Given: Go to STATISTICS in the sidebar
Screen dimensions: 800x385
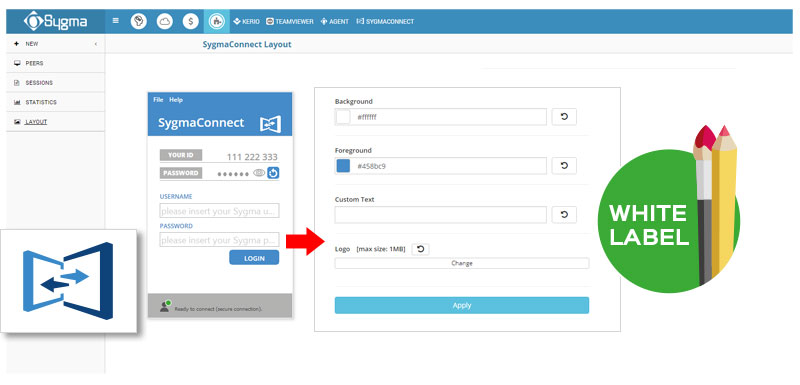Looking at the screenshot, I should [41, 102].
